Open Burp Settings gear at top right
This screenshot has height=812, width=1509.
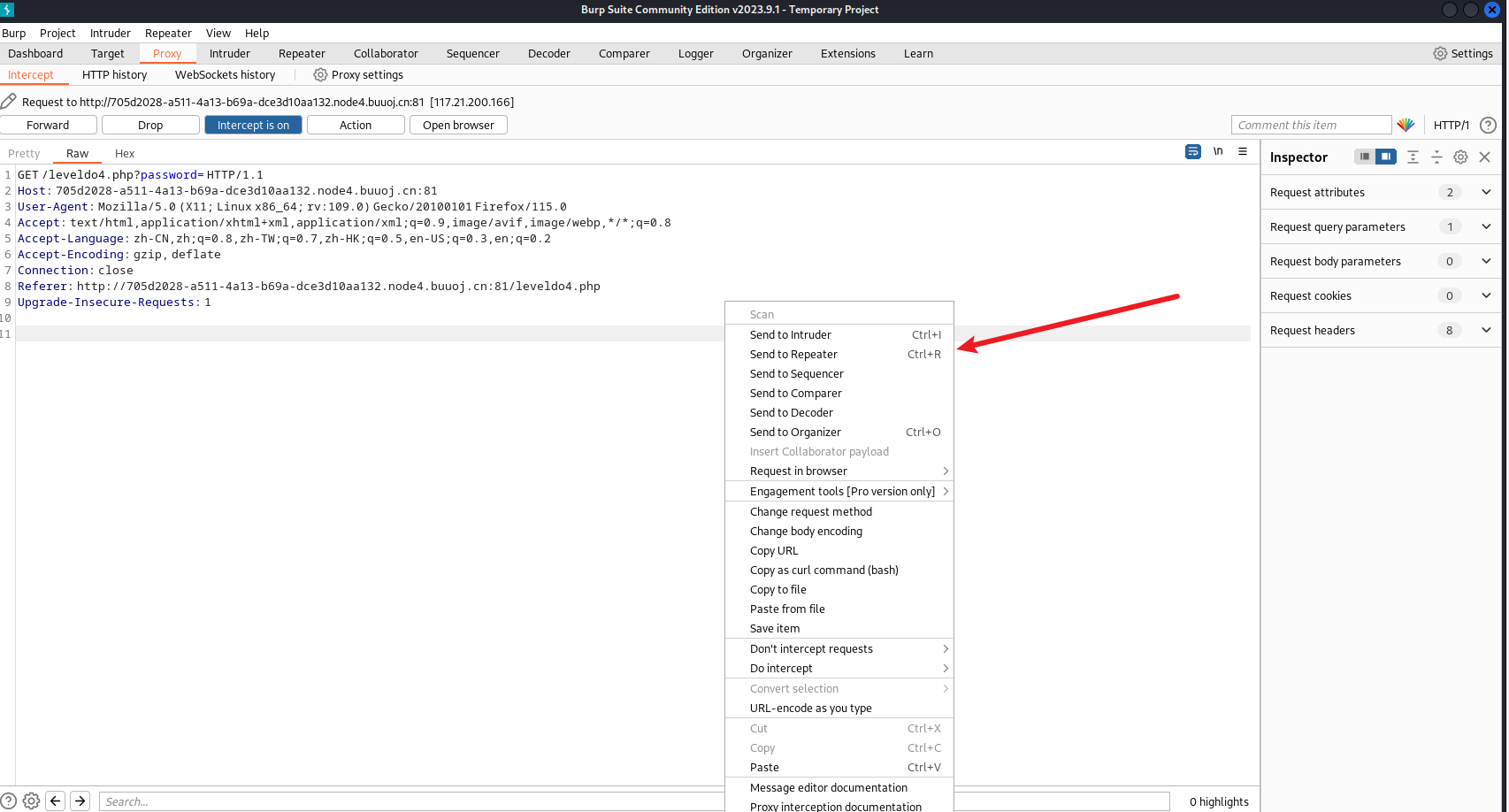pyautogui.click(x=1440, y=53)
